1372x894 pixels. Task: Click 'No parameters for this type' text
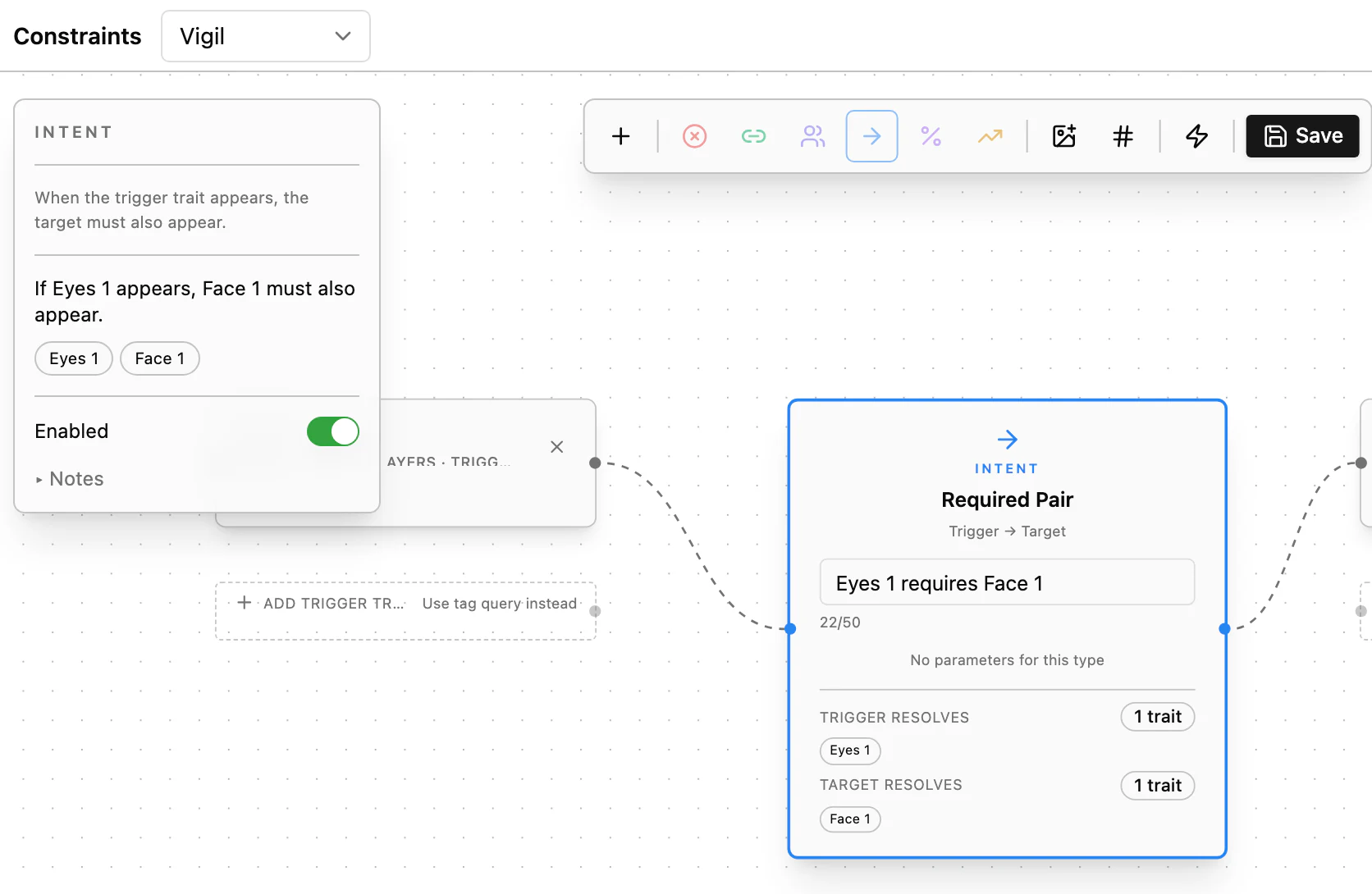click(x=1007, y=660)
